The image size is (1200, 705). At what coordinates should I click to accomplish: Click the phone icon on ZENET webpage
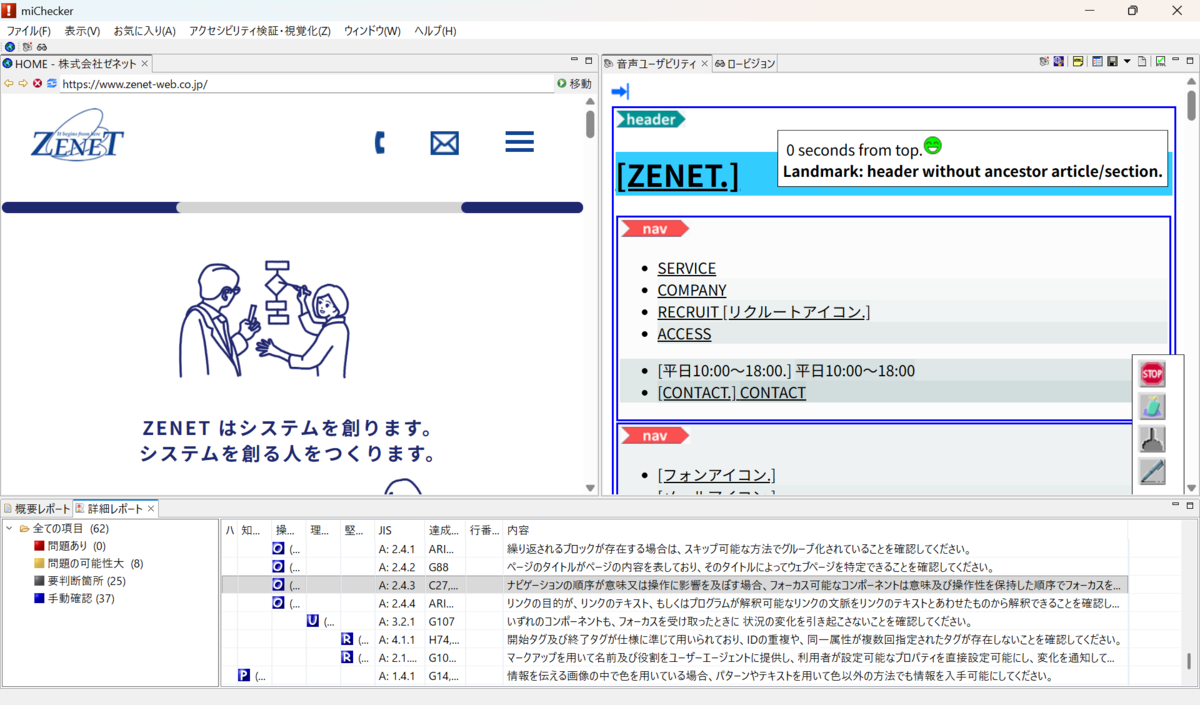coord(380,143)
